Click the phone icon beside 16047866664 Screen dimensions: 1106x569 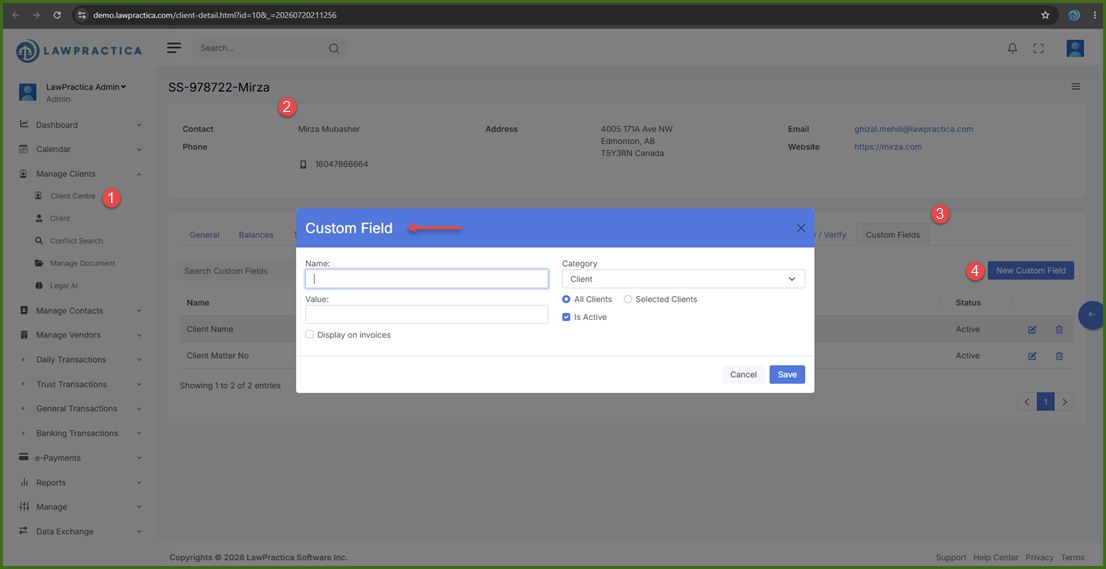[303, 164]
